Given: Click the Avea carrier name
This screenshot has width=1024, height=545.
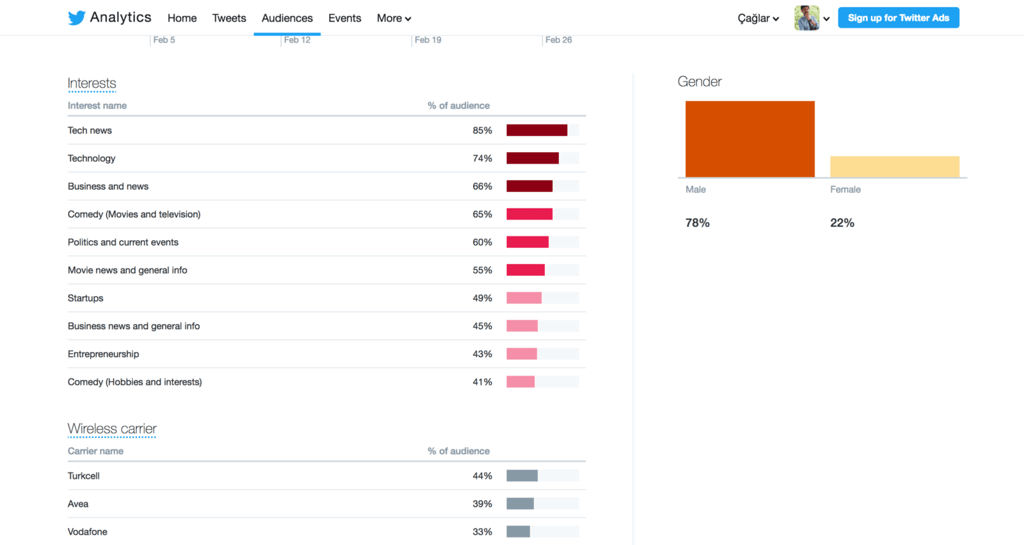Looking at the screenshot, I should [78, 504].
